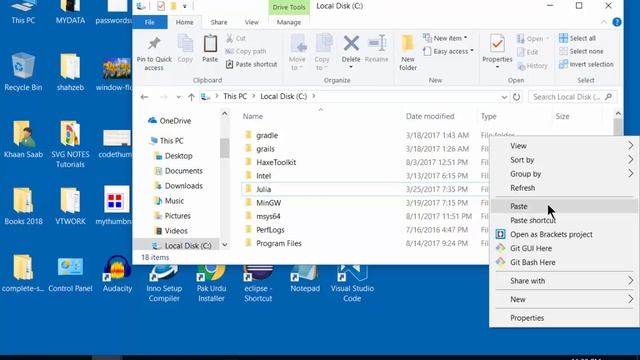Click navigation pane scroll down arrow
640x360 pixels.
tap(224, 245)
